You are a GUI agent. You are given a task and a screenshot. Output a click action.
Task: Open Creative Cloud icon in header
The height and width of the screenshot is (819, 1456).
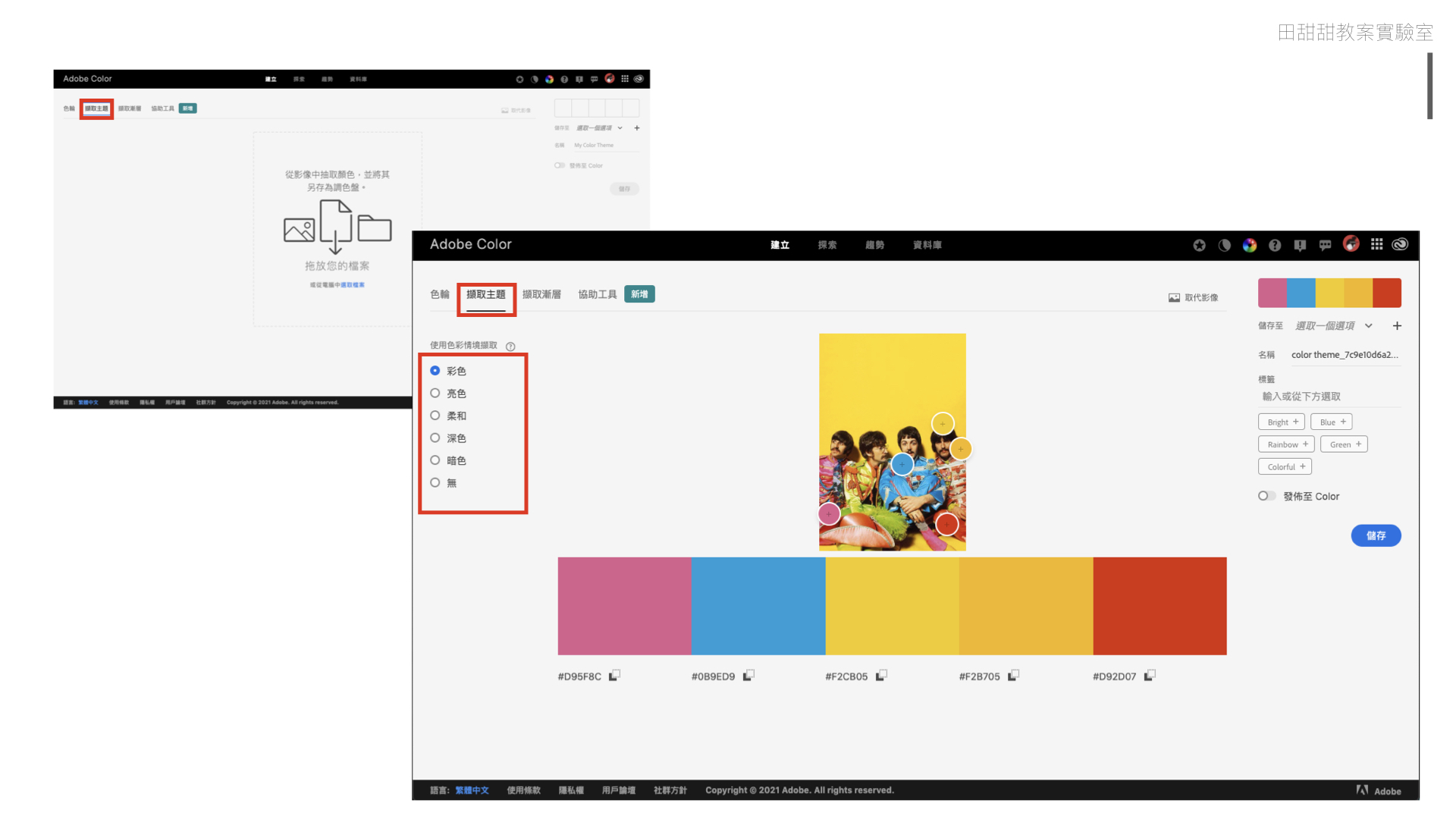pos(1400,244)
